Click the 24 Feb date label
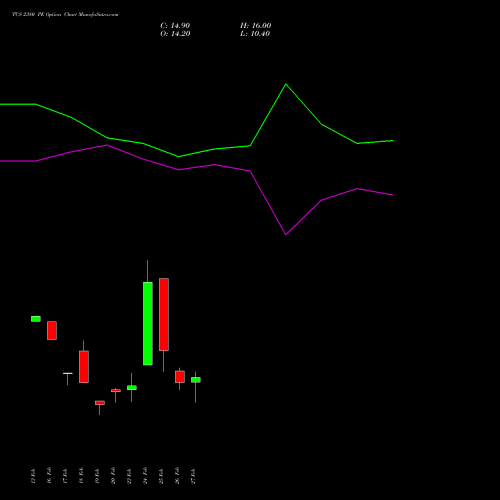The width and height of the screenshot is (500, 500). (x=145, y=476)
